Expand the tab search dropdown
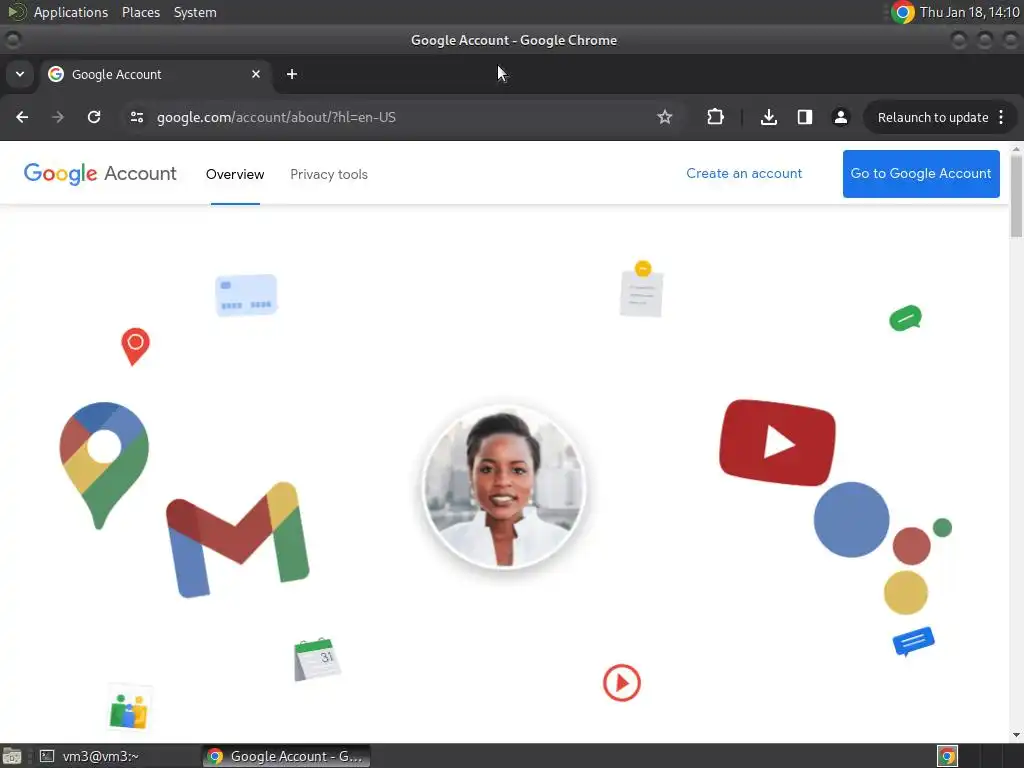This screenshot has height=768, width=1024. pyautogui.click(x=20, y=74)
